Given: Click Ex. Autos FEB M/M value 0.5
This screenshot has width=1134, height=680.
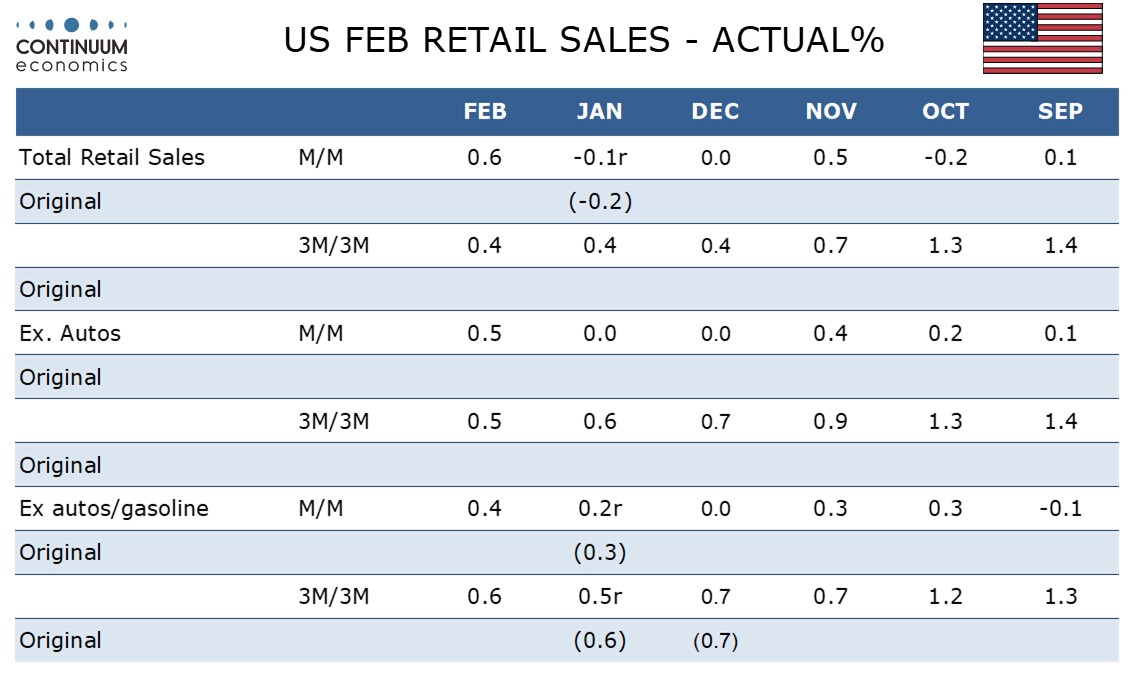Looking at the screenshot, I should point(485,333).
